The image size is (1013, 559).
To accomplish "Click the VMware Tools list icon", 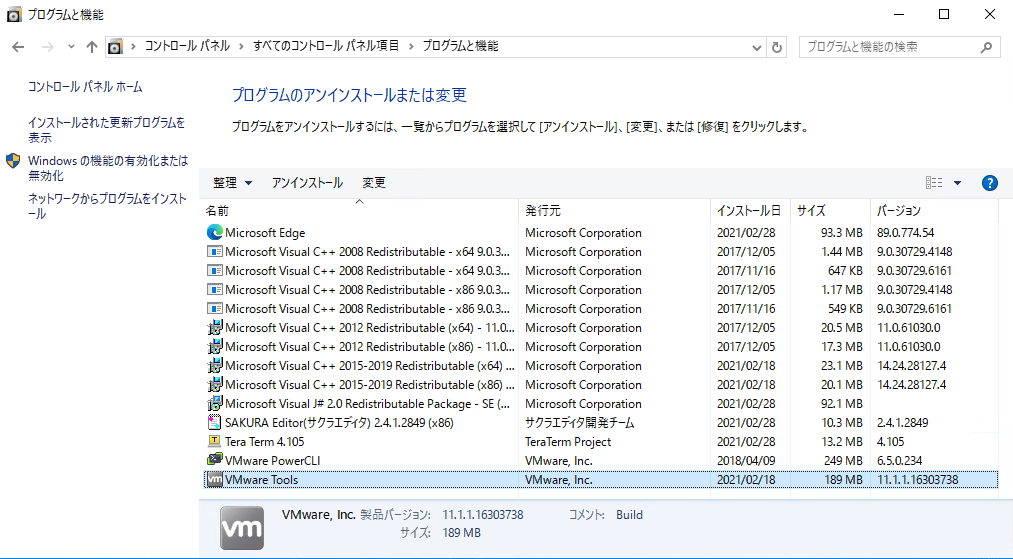I will coord(214,480).
